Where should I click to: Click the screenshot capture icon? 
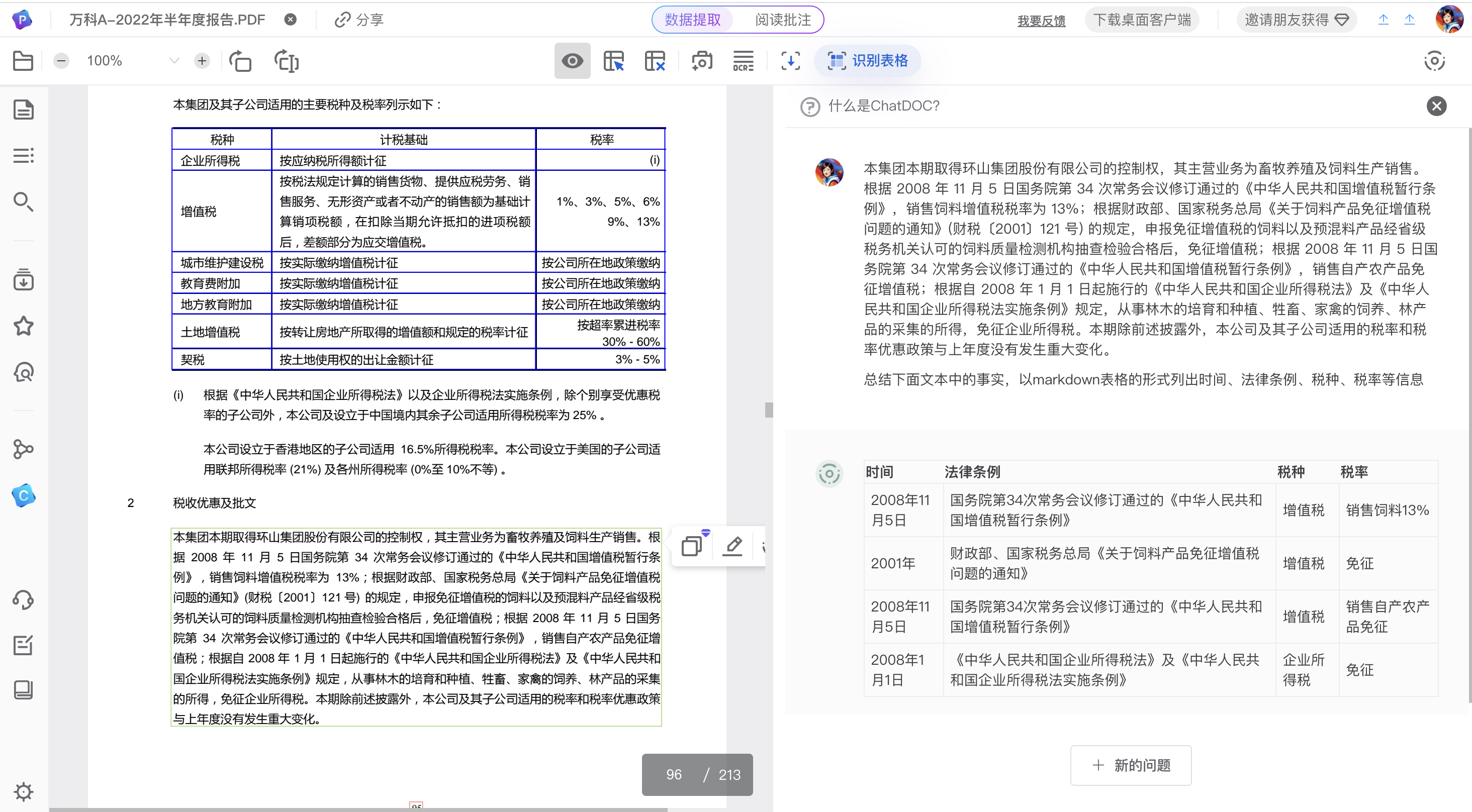(x=702, y=60)
